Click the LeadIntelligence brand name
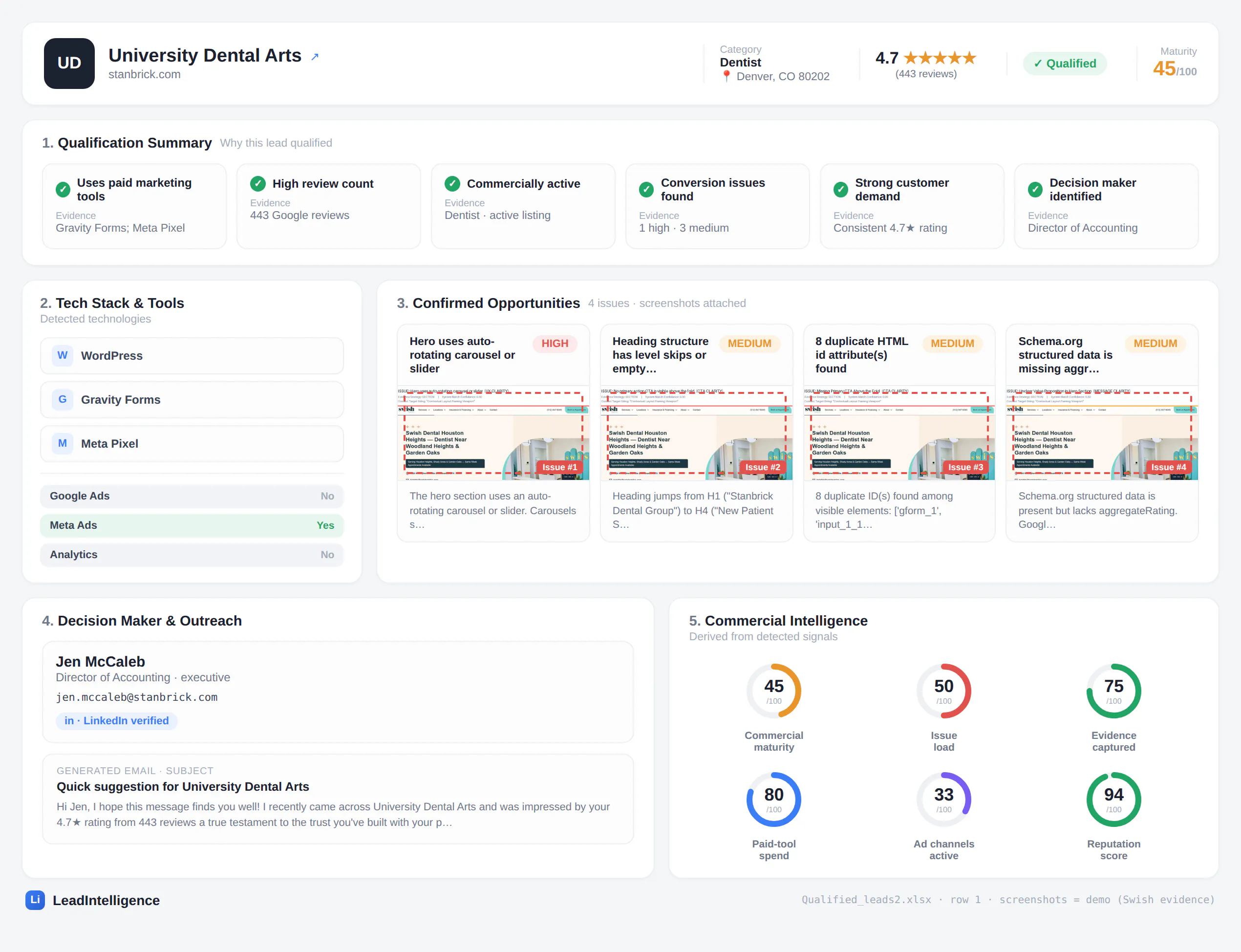1241x952 pixels. pyautogui.click(x=106, y=900)
